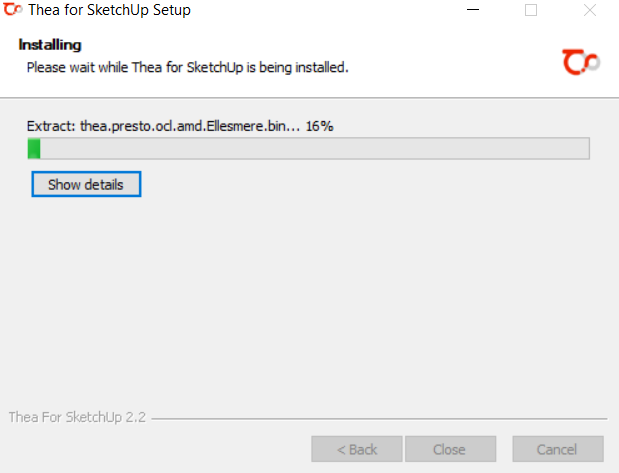Click the greyed-out Close button at the bottom
Screen dimensions: 619x473
(450, 449)
